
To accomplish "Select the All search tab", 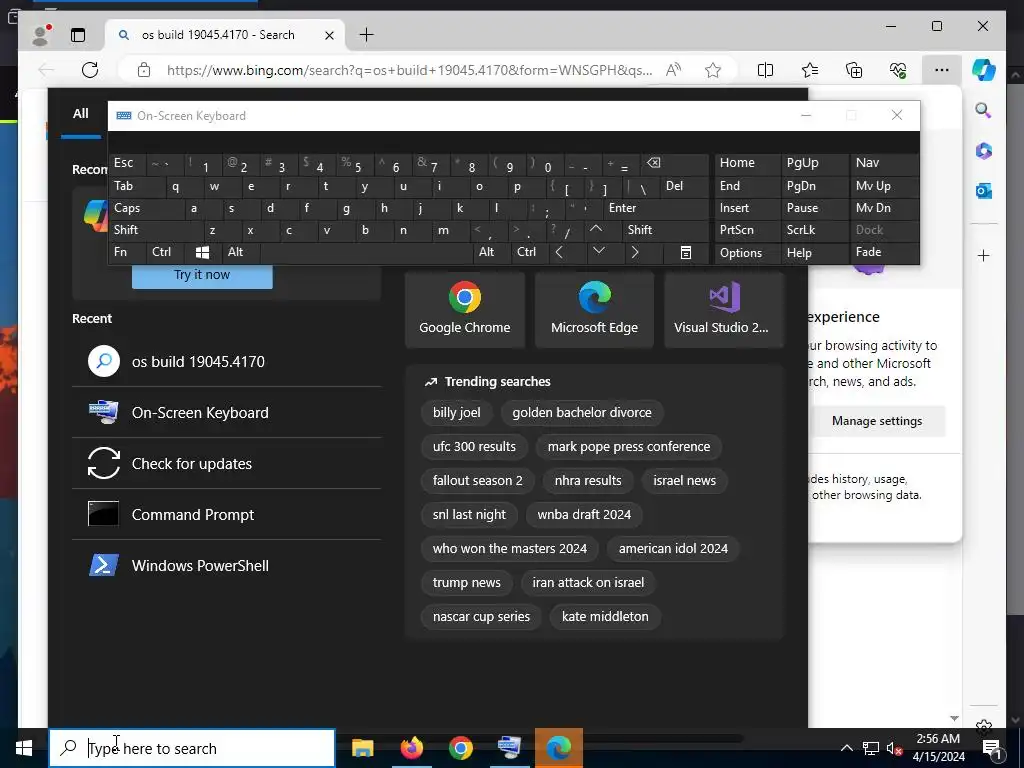I will [81, 114].
